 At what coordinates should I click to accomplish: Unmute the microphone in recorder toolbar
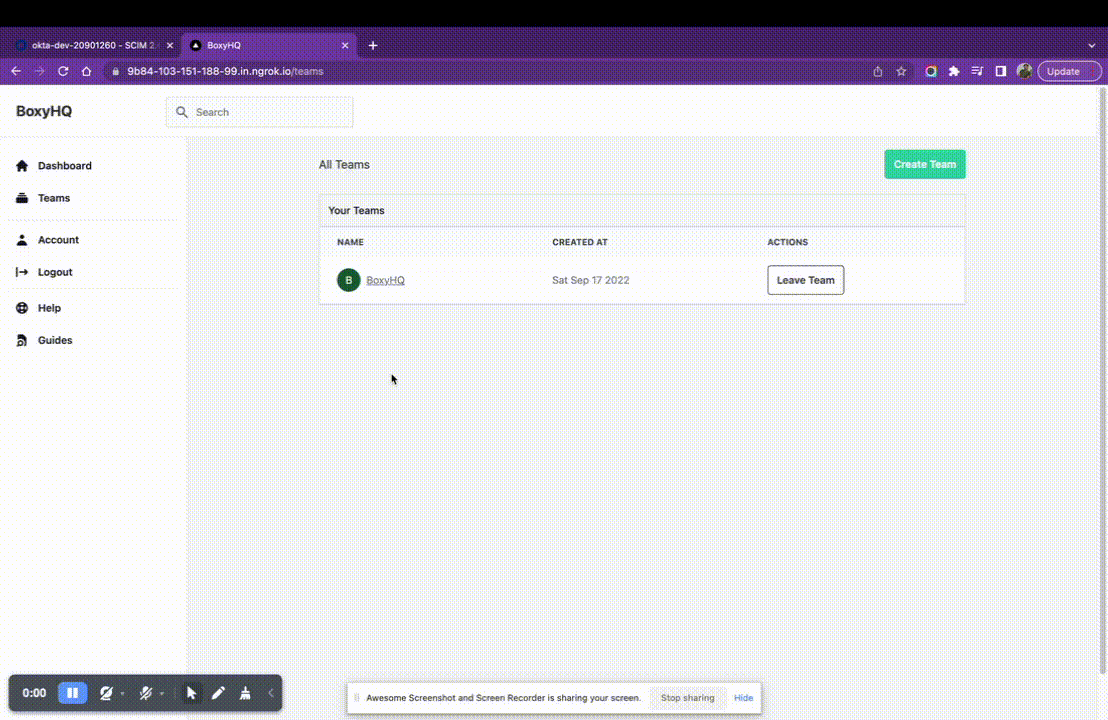(x=145, y=693)
